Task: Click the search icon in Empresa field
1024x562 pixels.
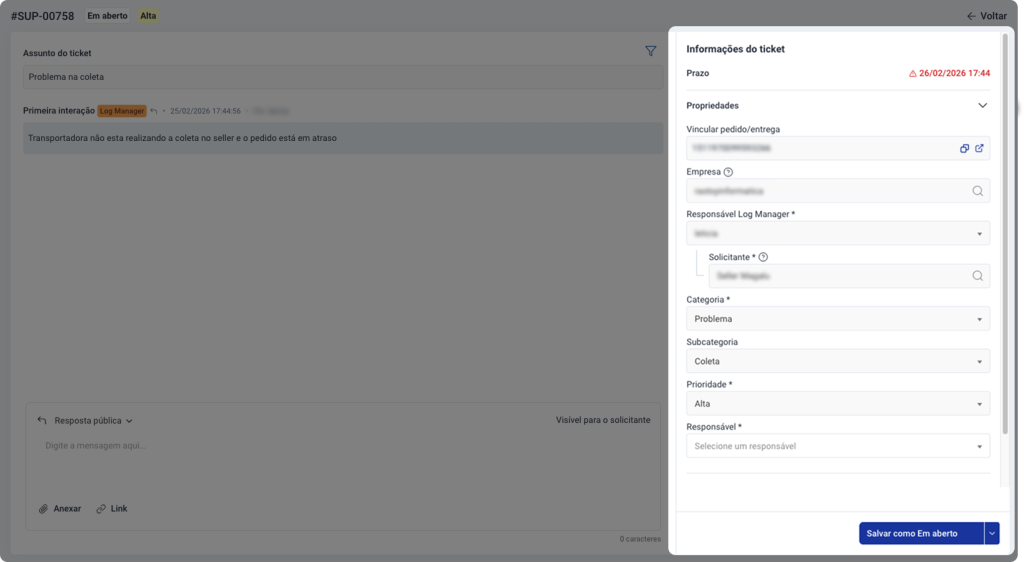Action: [977, 191]
